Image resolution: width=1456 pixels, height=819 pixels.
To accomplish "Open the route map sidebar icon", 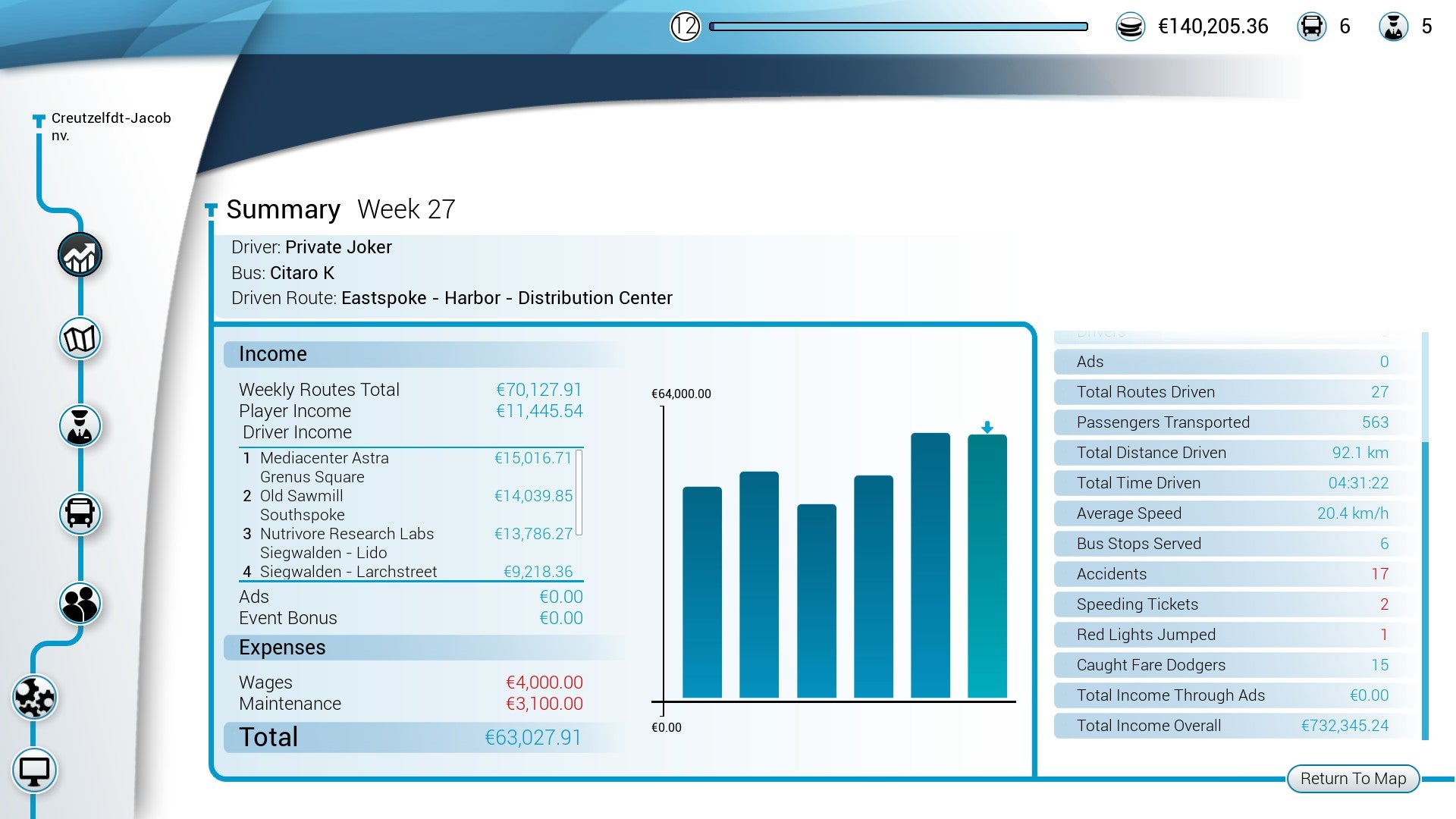I will tap(80, 339).
